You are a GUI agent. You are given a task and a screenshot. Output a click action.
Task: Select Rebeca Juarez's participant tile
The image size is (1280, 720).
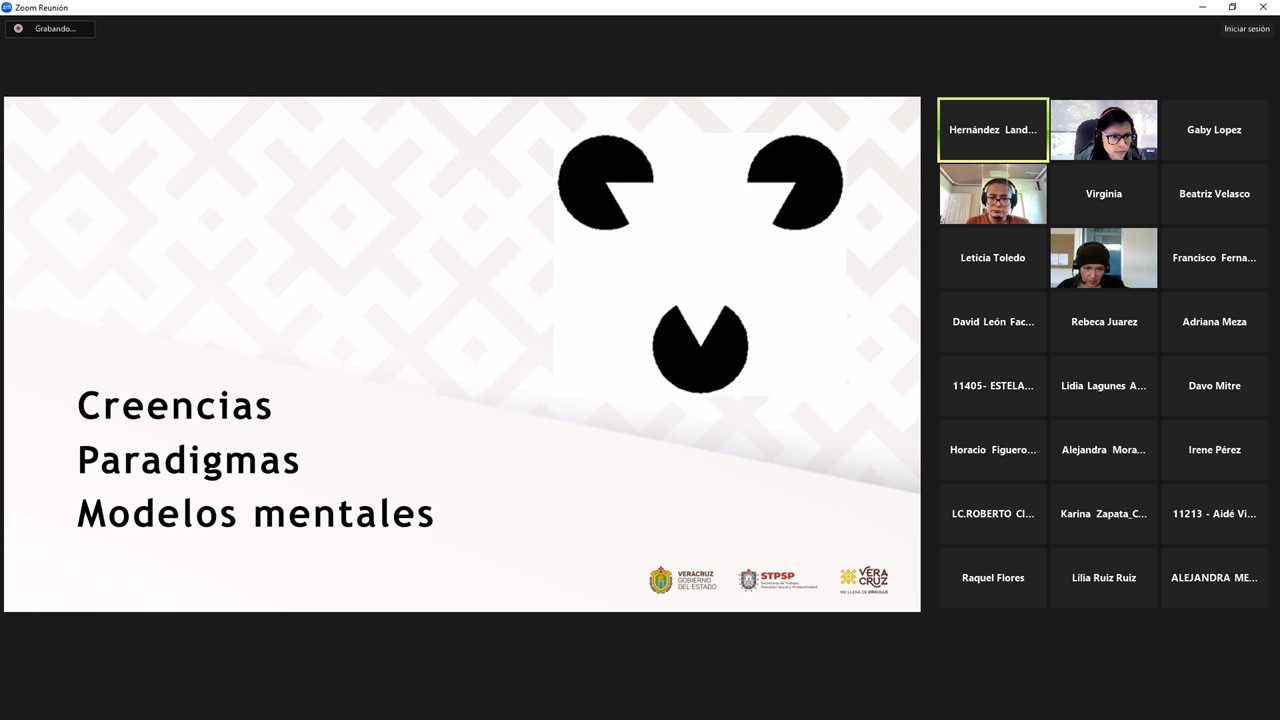coord(1104,322)
